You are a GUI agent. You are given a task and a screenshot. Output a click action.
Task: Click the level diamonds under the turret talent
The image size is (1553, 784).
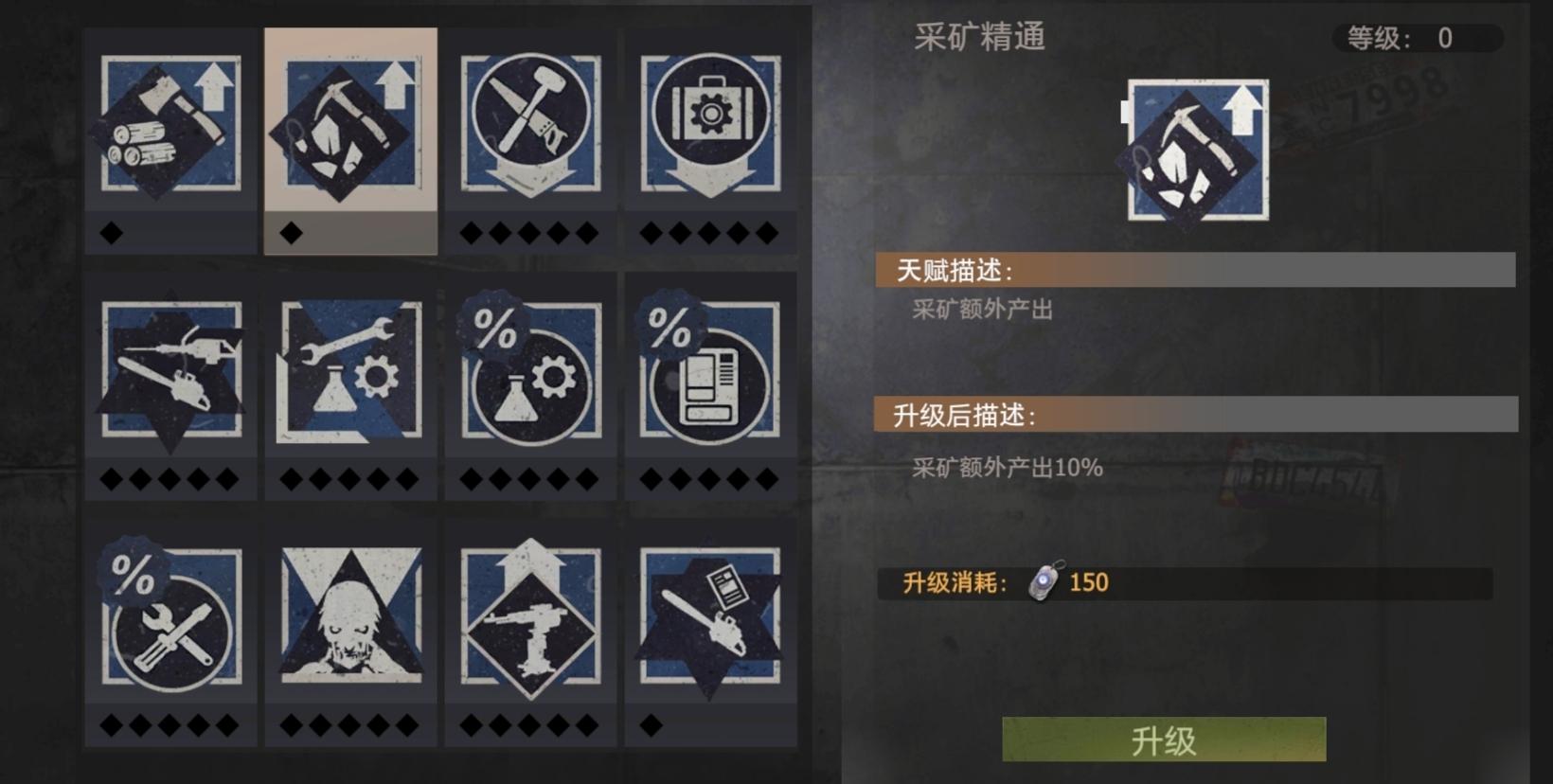pos(530,725)
